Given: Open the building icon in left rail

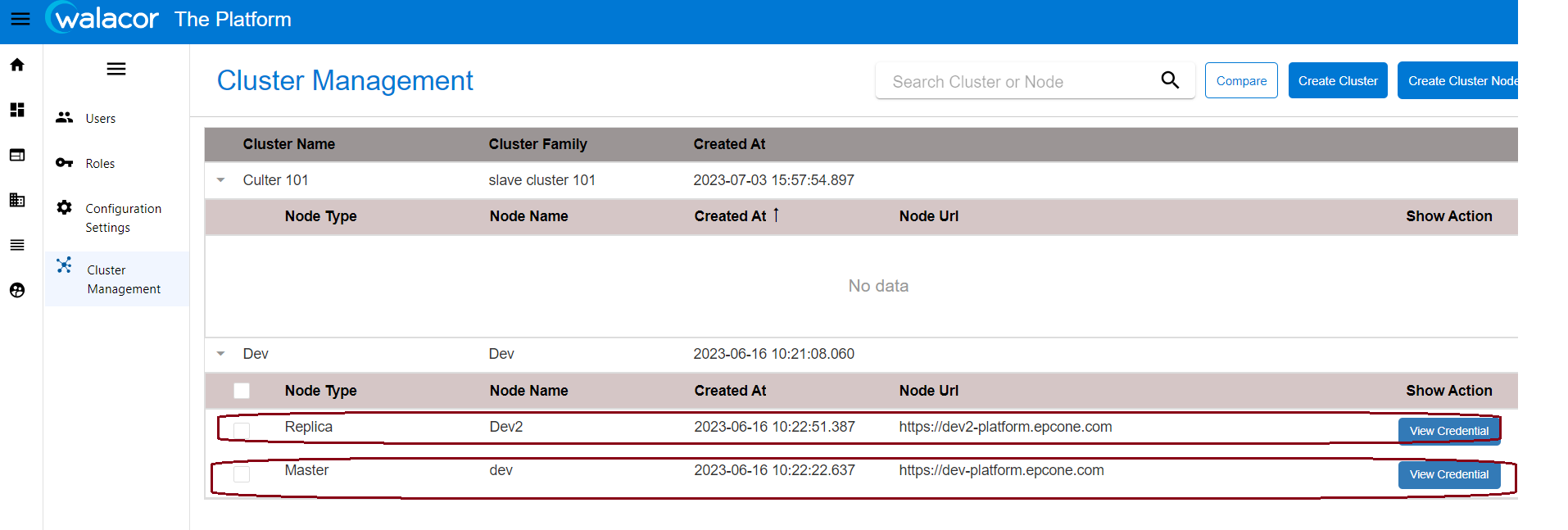Looking at the screenshot, I should tap(17, 200).
